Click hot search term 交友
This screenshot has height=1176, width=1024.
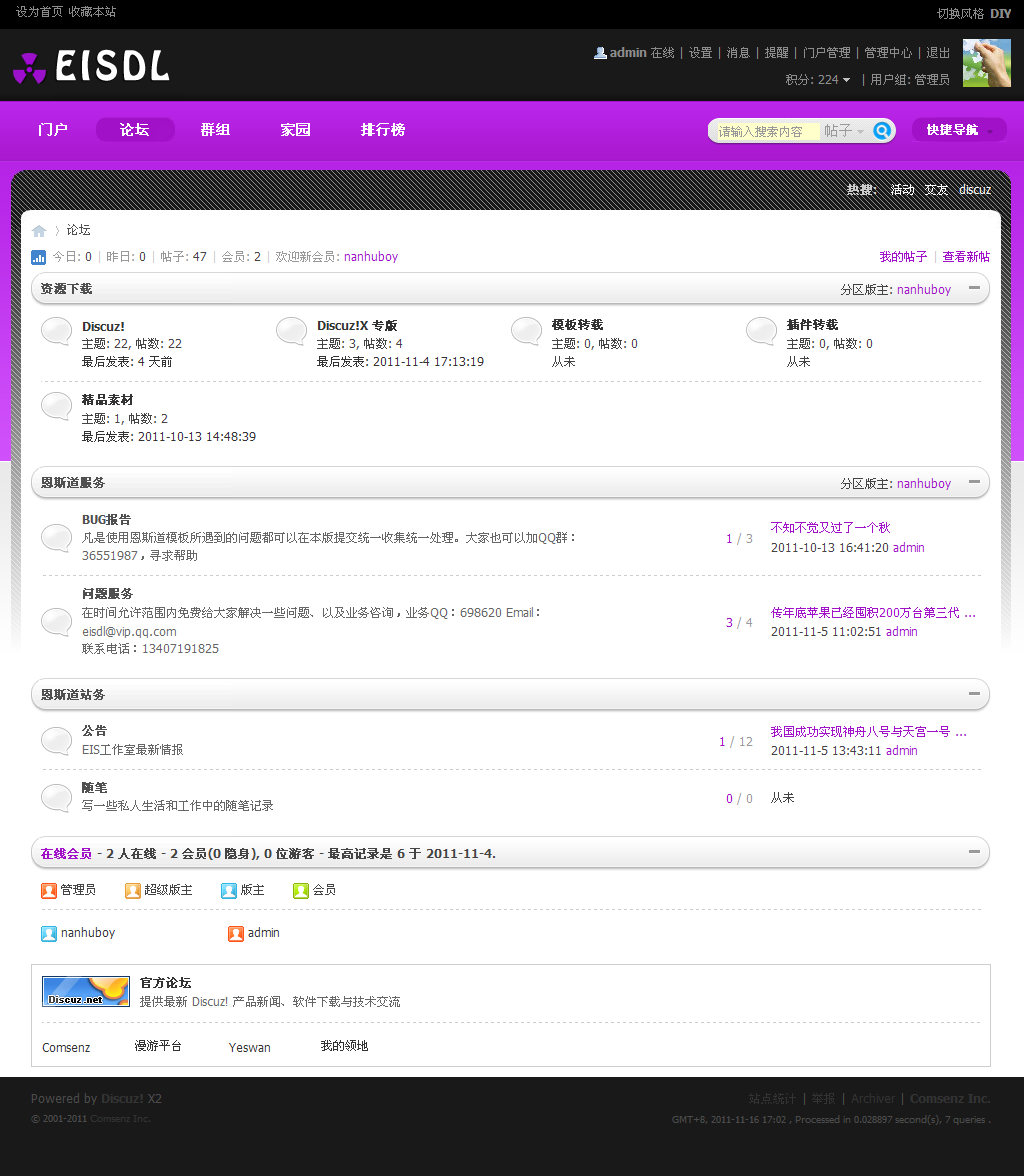pos(936,190)
